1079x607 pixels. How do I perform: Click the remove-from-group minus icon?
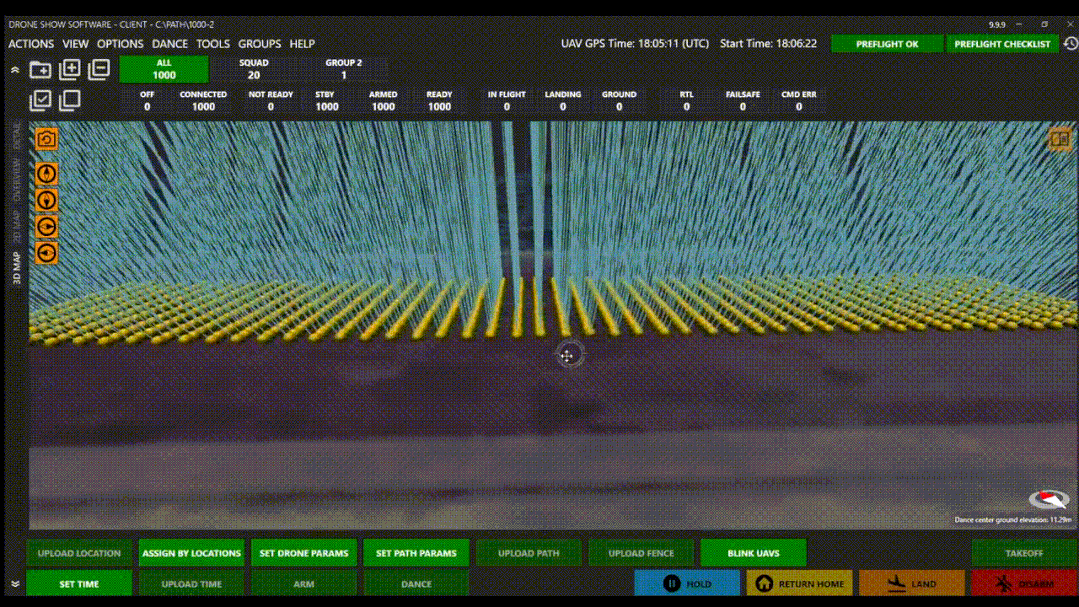pyautogui.click(x=99, y=69)
